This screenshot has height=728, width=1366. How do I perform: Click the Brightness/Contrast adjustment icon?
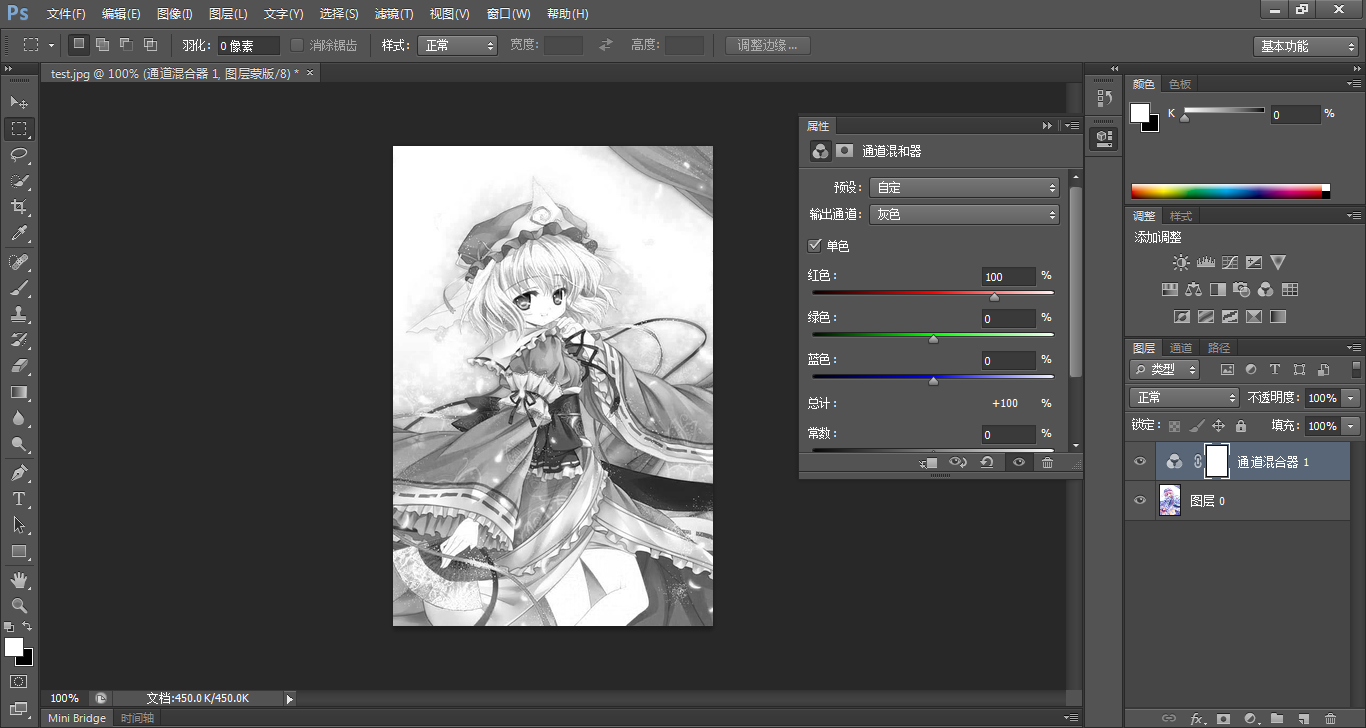(1181, 263)
